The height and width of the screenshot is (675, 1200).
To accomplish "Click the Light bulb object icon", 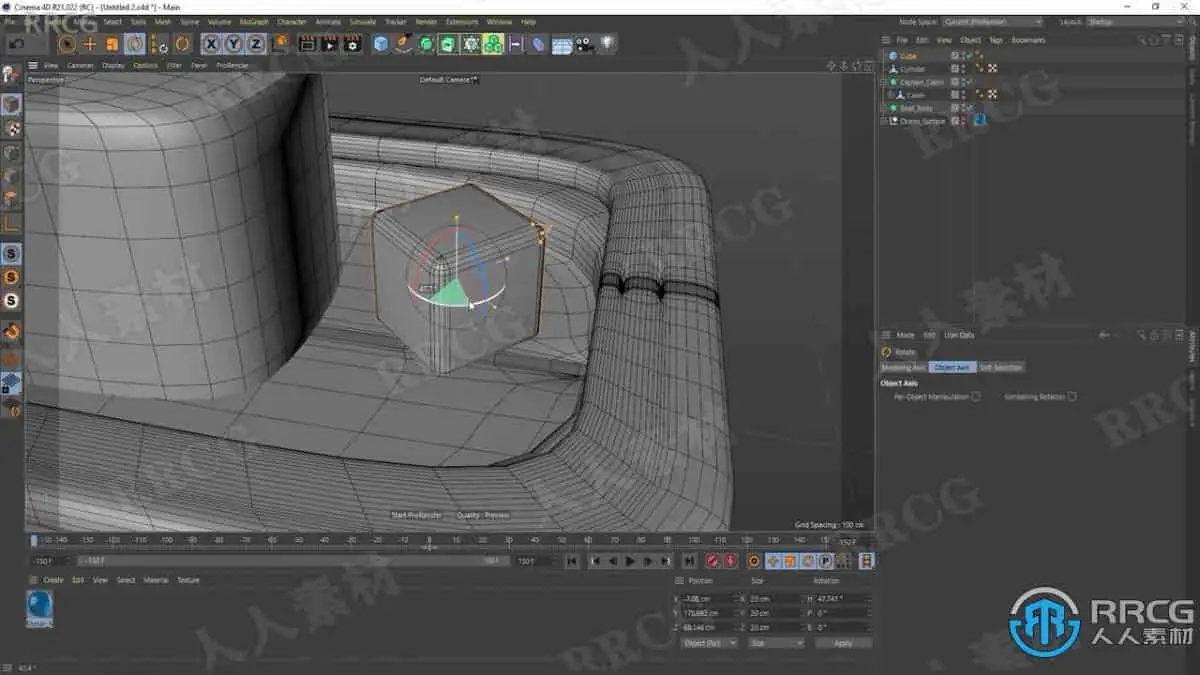I will click(x=607, y=44).
